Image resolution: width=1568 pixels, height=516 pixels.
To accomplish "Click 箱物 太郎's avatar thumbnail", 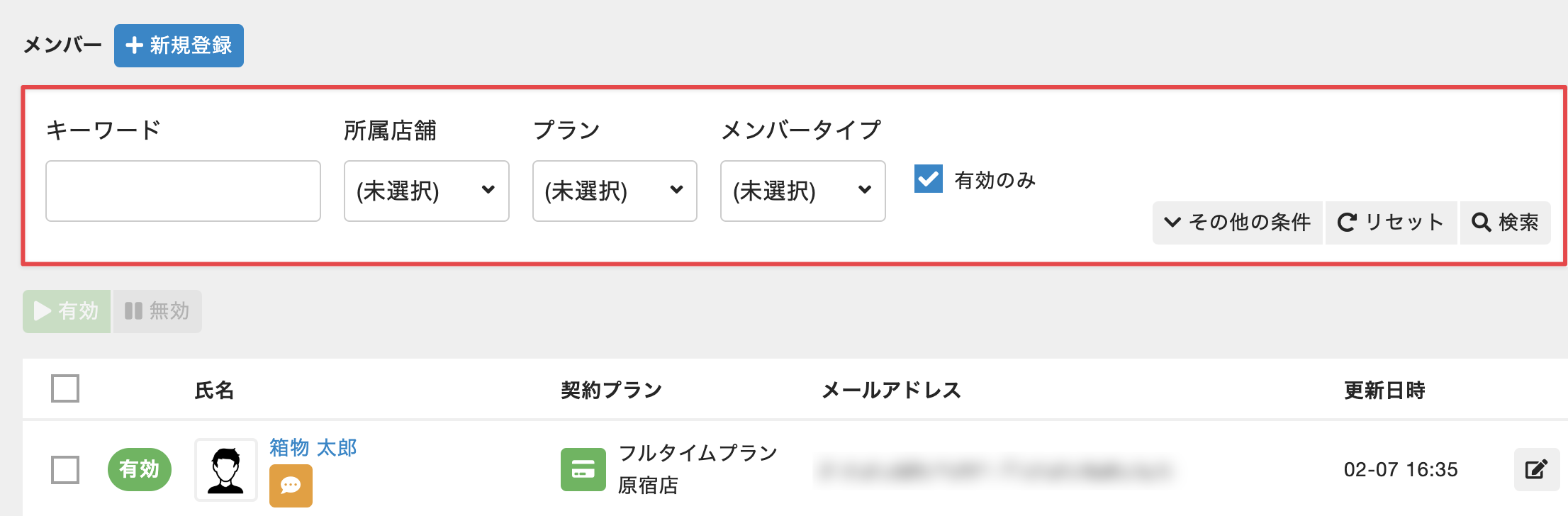I will [226, 469].
